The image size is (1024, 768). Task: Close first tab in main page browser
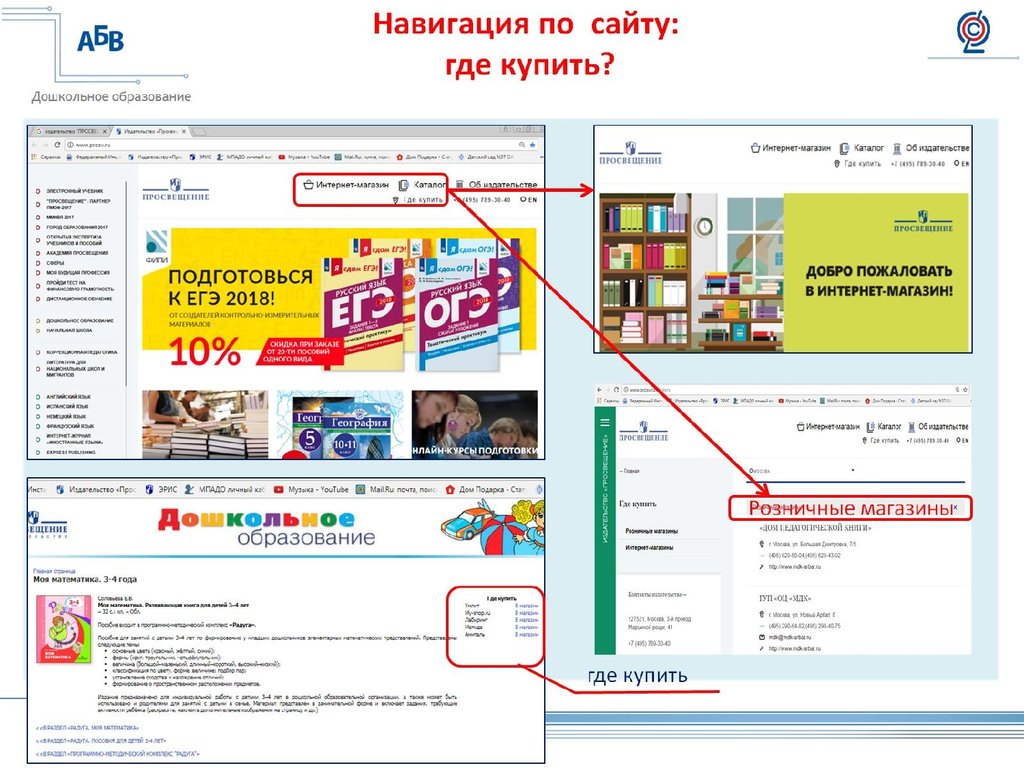104,131
